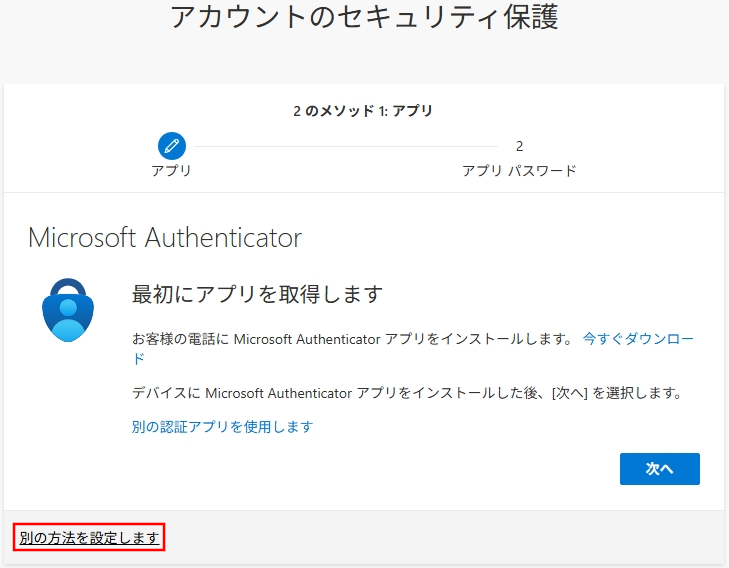Click the step number 2 indicator
The width and height of the screenshot is (729, 568).
[519, 146]
